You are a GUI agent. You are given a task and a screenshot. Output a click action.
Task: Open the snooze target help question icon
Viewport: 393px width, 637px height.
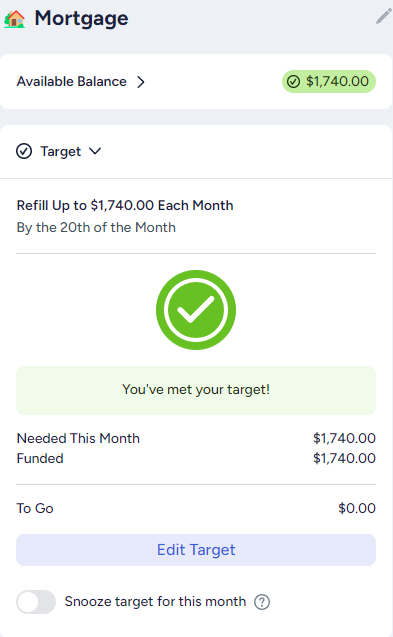tap(262, 602)
